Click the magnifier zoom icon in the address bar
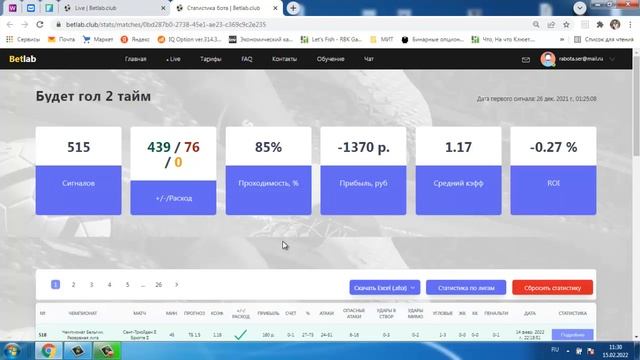Image resolution: width=640 pixels, height=360 pixels. pyautogui.click(x=536, y=24)
